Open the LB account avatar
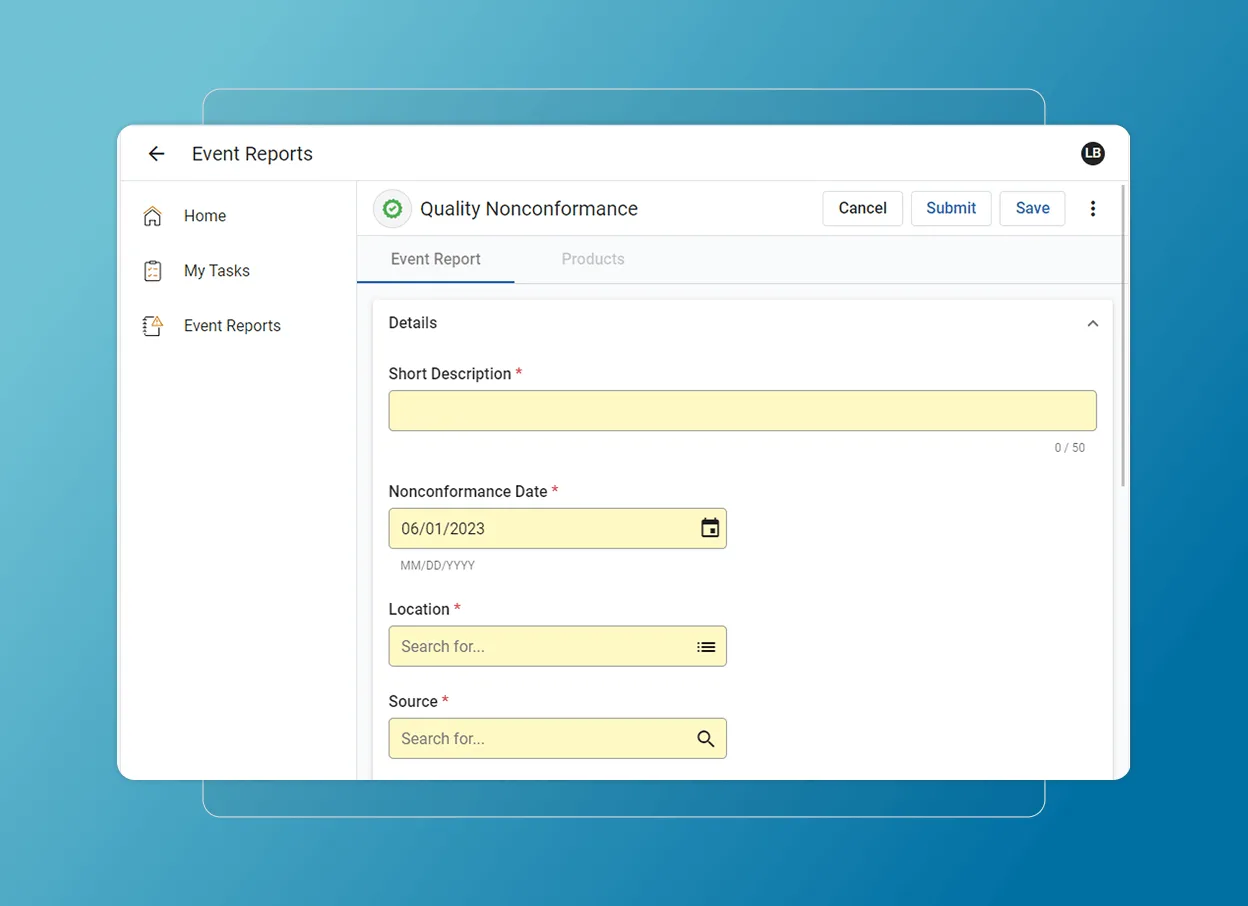 [x=1092, y=153]
